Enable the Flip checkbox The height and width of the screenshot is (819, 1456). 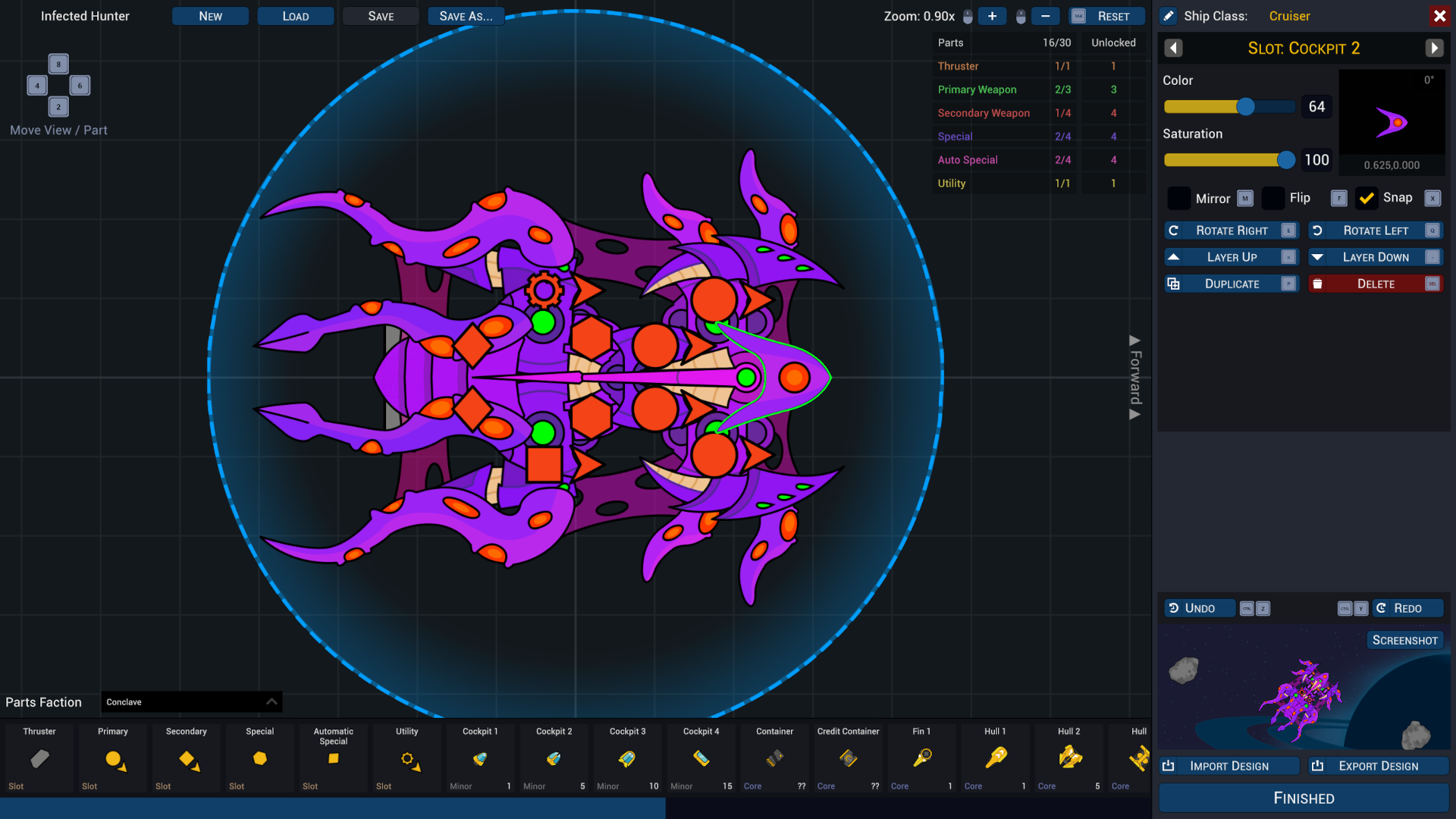point(1273,199)
